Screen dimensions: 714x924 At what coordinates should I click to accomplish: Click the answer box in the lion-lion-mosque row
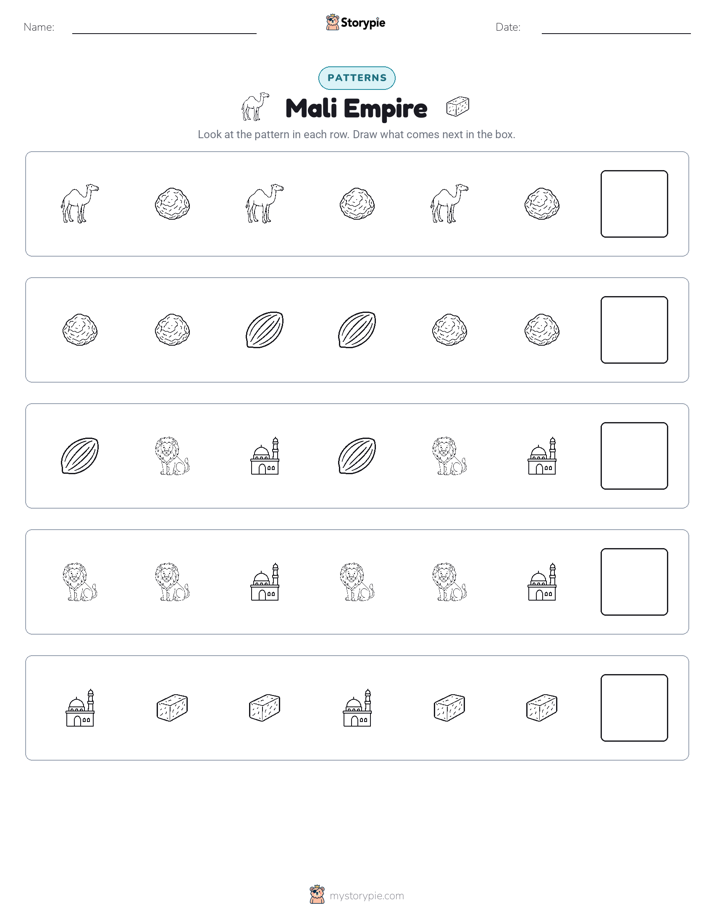point(634,582)
